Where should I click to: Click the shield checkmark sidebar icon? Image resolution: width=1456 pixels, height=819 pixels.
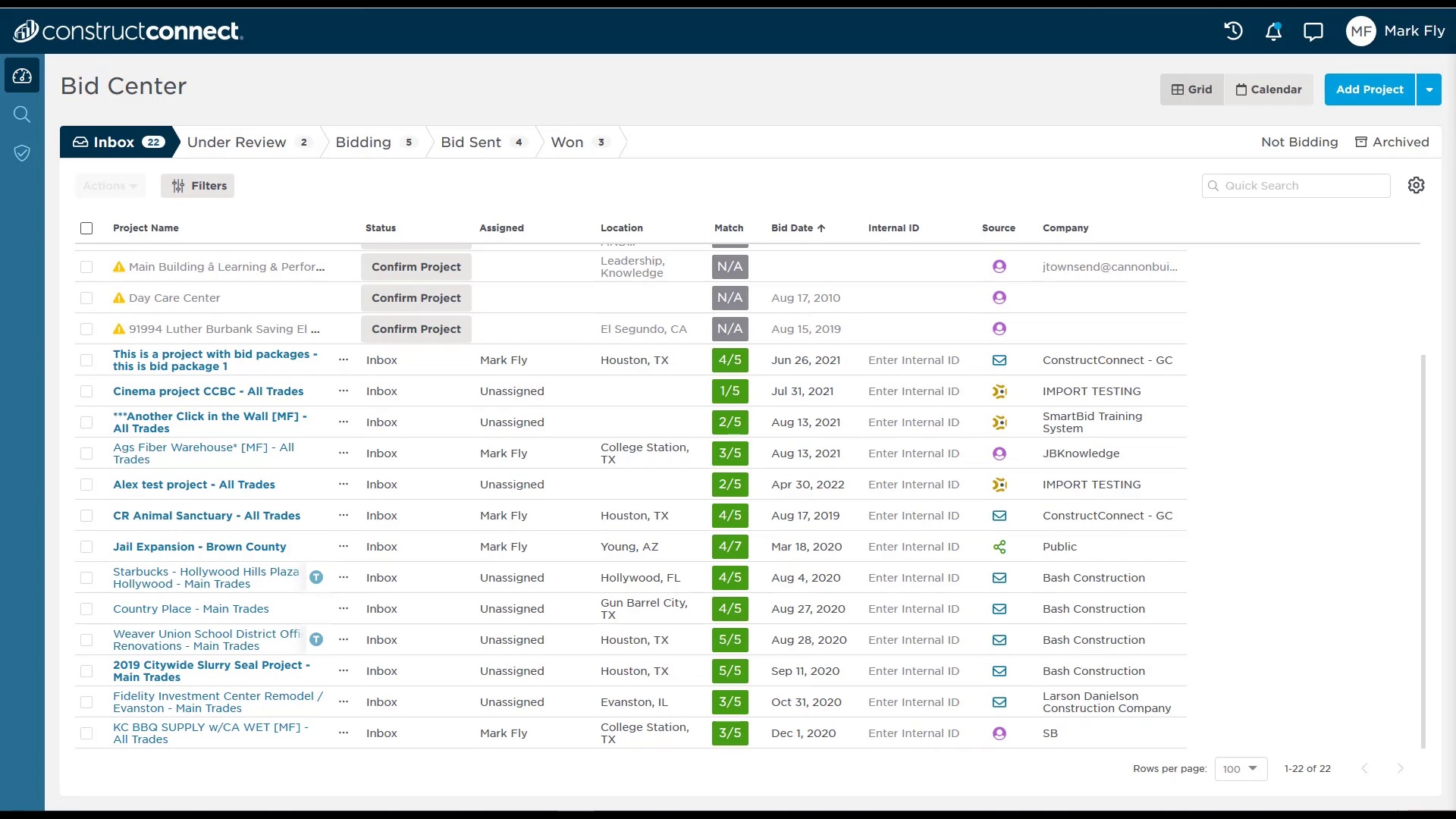click(22, 153)
